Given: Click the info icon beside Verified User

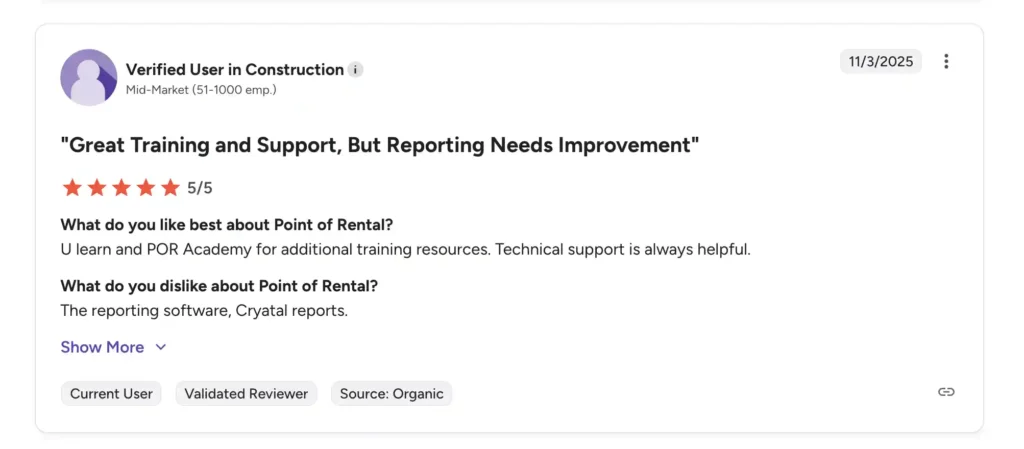Looking at the screenshot, I should click(x=356, y=70).
